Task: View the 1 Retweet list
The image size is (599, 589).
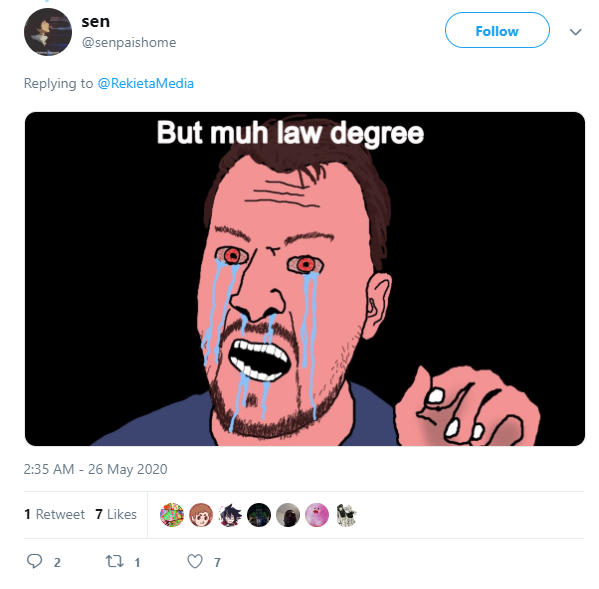Action: (x=54, y=514)
